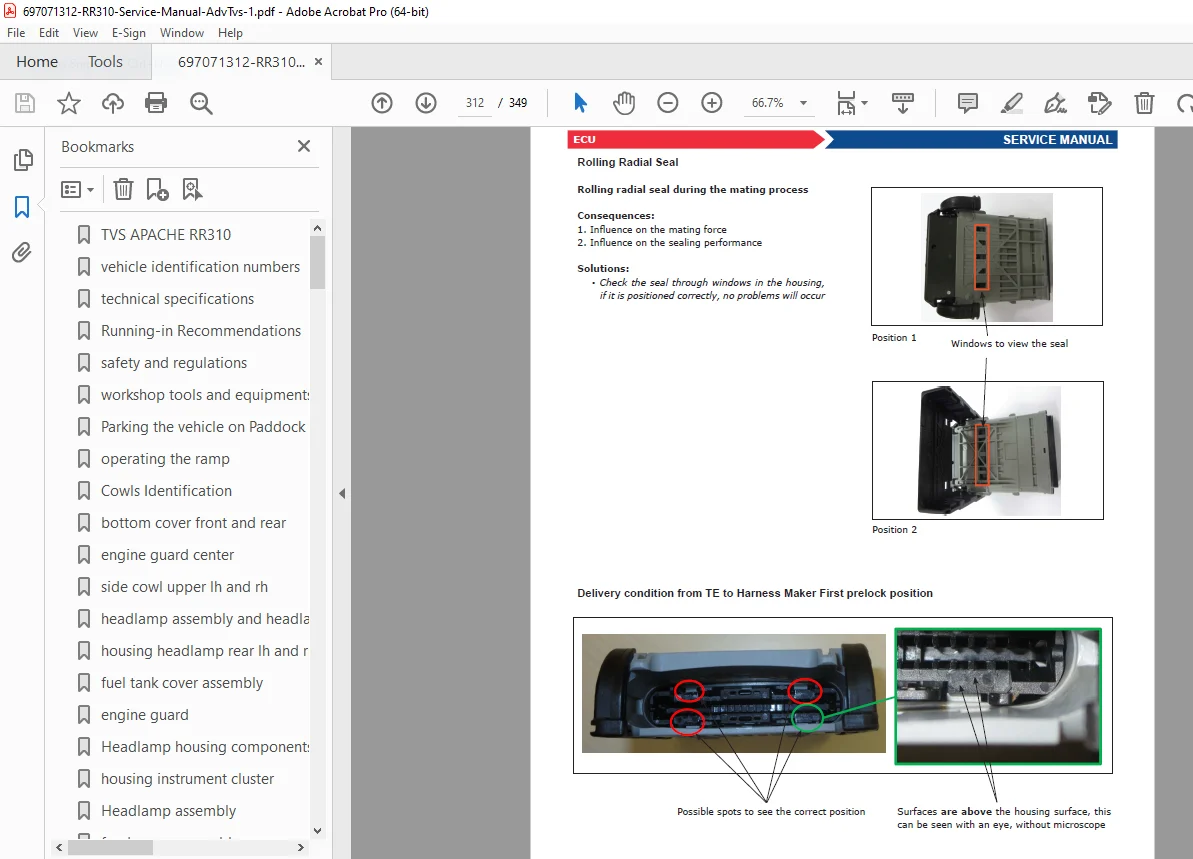Open the Find text magnifier icon
The image size is (1193, 859).
point(201,103)
